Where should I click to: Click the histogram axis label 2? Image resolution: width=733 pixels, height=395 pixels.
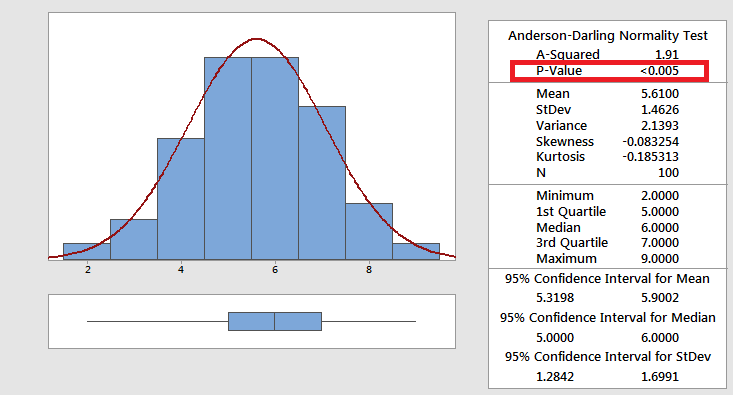(88, 270)
